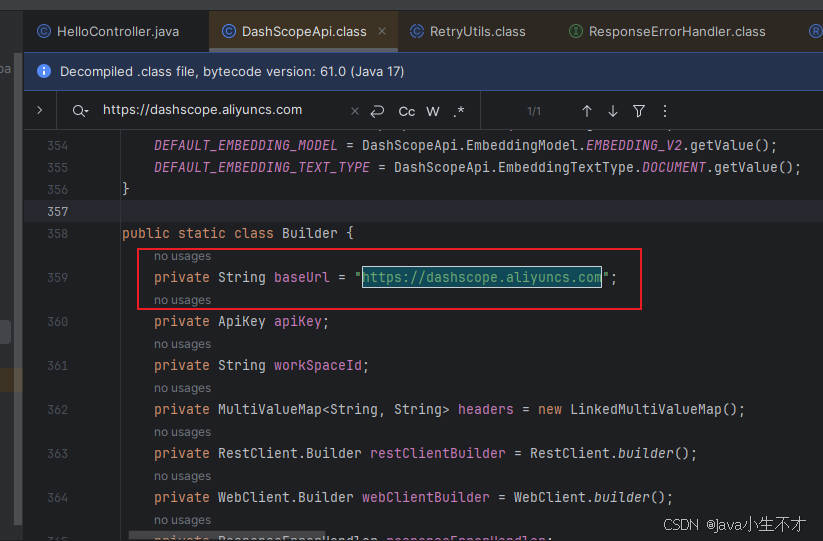Click the horizontal scrollbar at editor bottom

tap(227, 535)
